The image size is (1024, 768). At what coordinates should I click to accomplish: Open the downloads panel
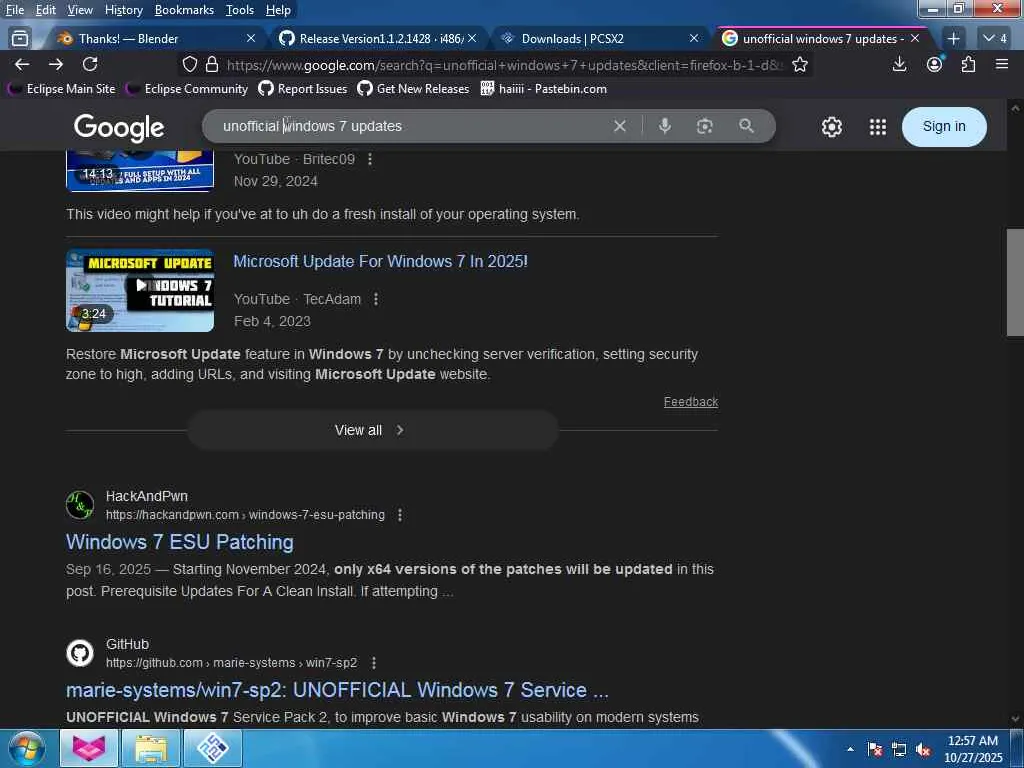tap(899, 64)
